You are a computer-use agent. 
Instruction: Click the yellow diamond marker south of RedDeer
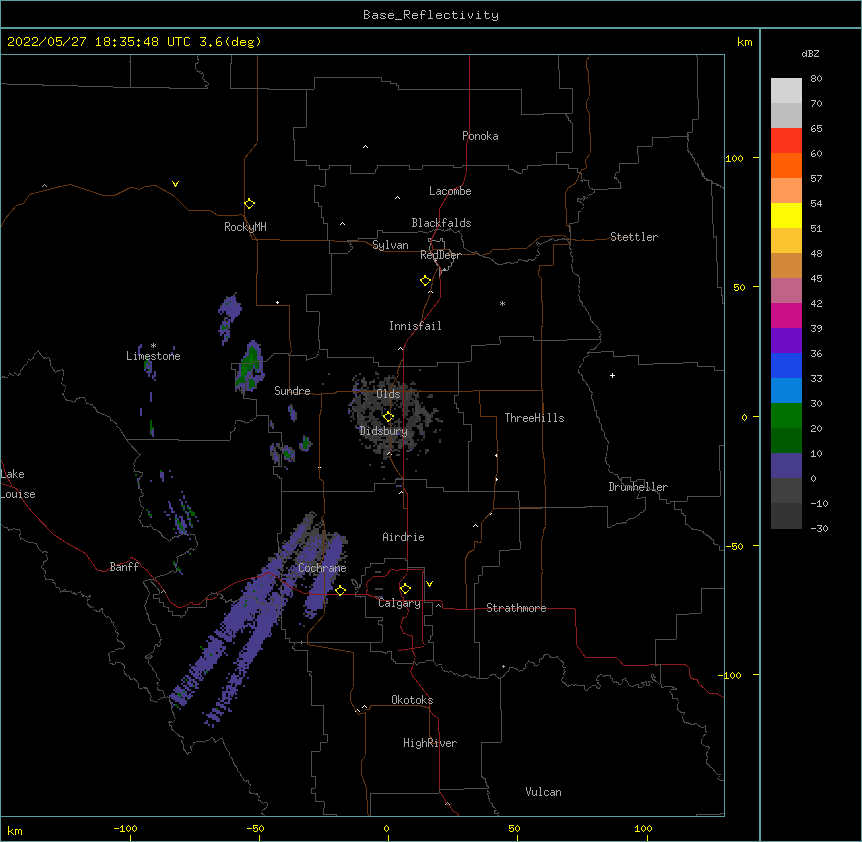426,281
